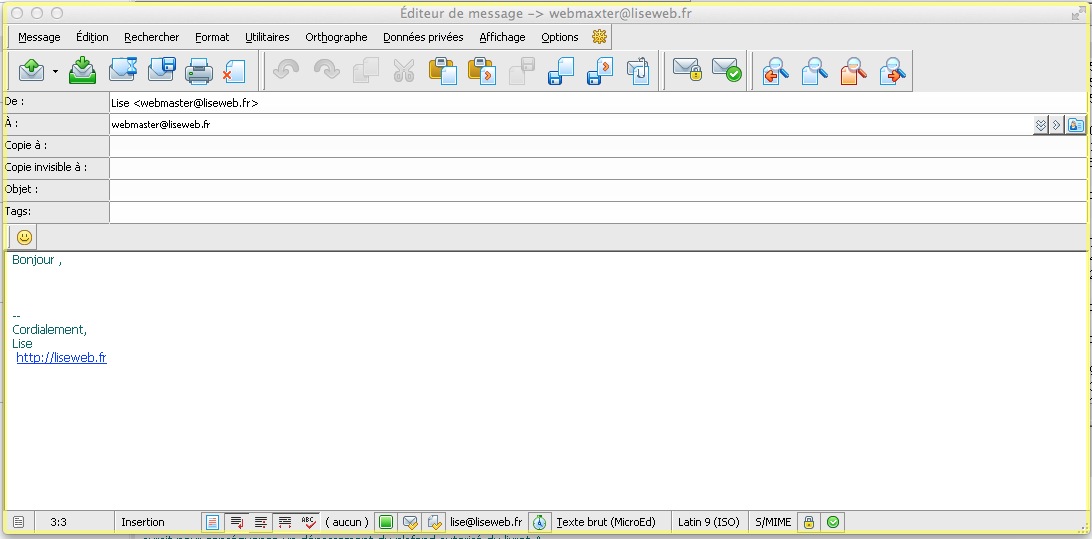
Task: Click the smiley emoticon button
Action: (x=23, y=237)
